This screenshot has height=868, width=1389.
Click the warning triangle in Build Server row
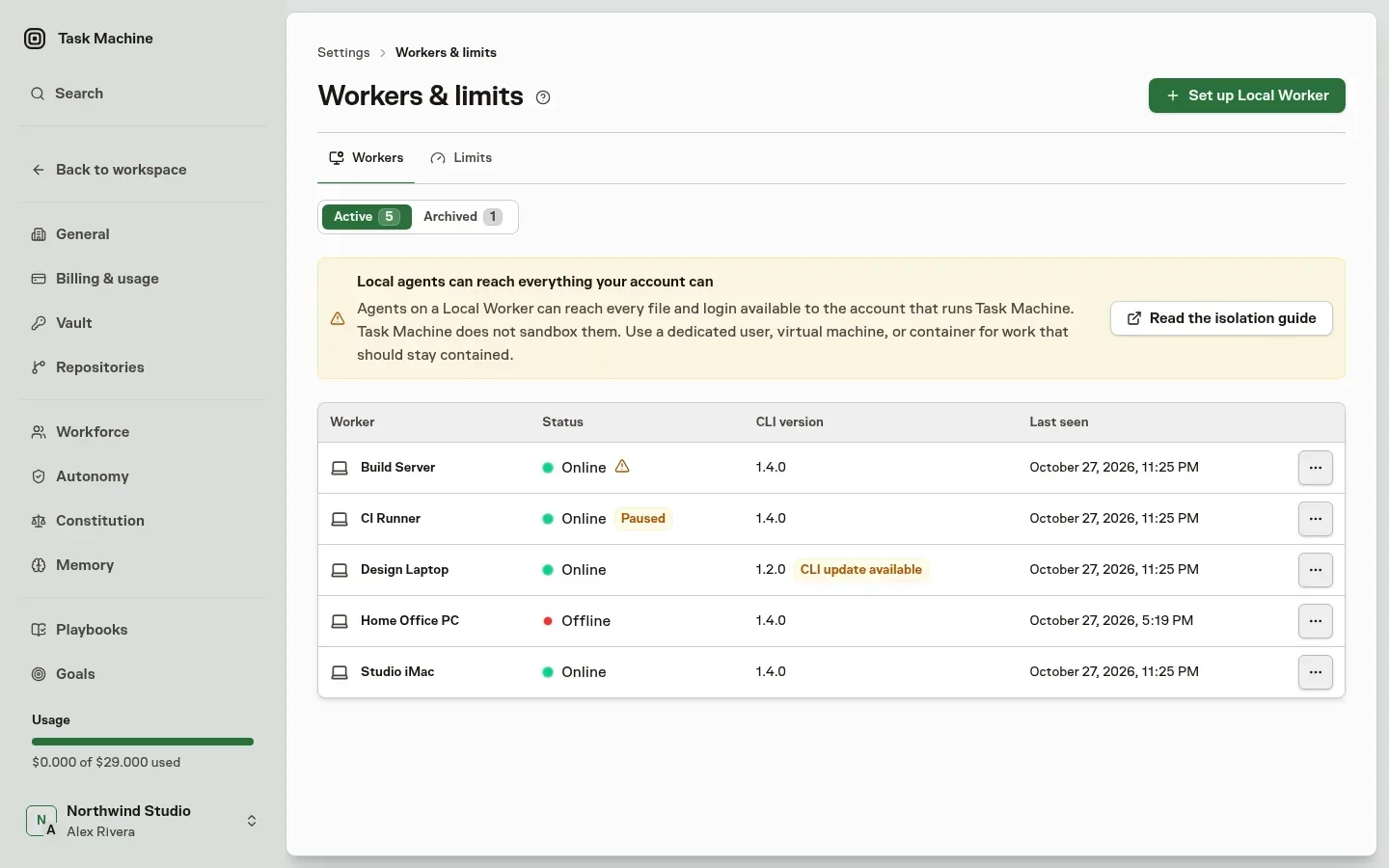tap(622, 467)
